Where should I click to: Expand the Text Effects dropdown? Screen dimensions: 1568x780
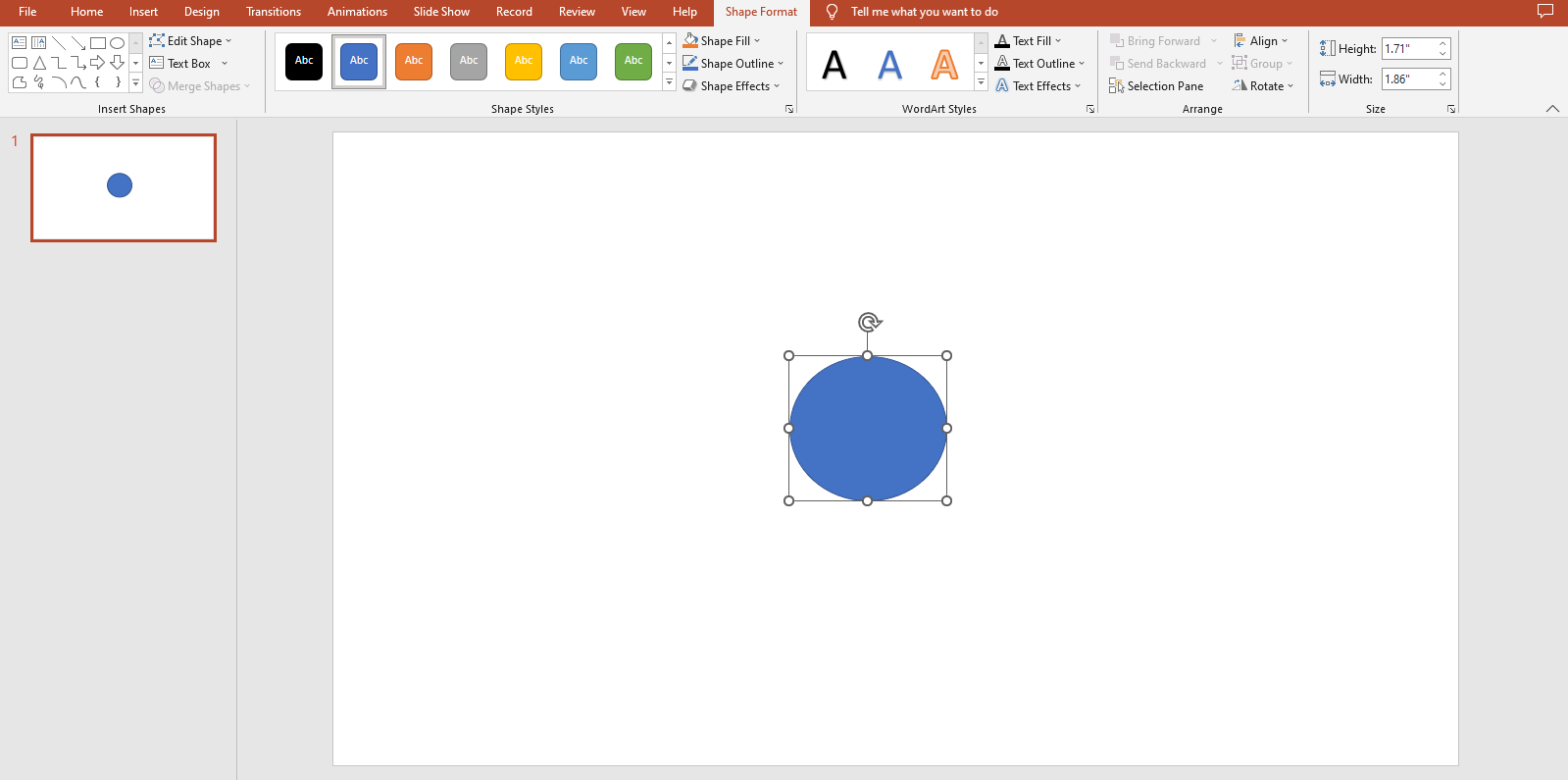tap(1038, 86)
